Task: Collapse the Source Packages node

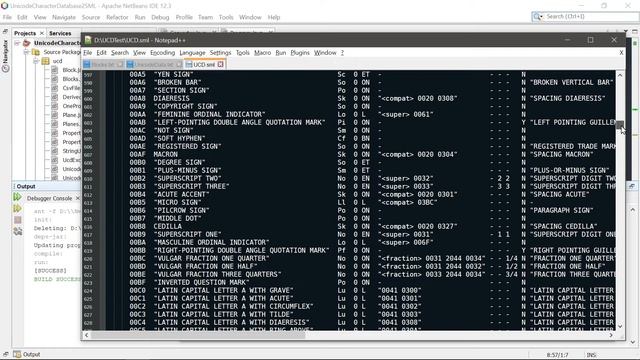Action: 27,52
